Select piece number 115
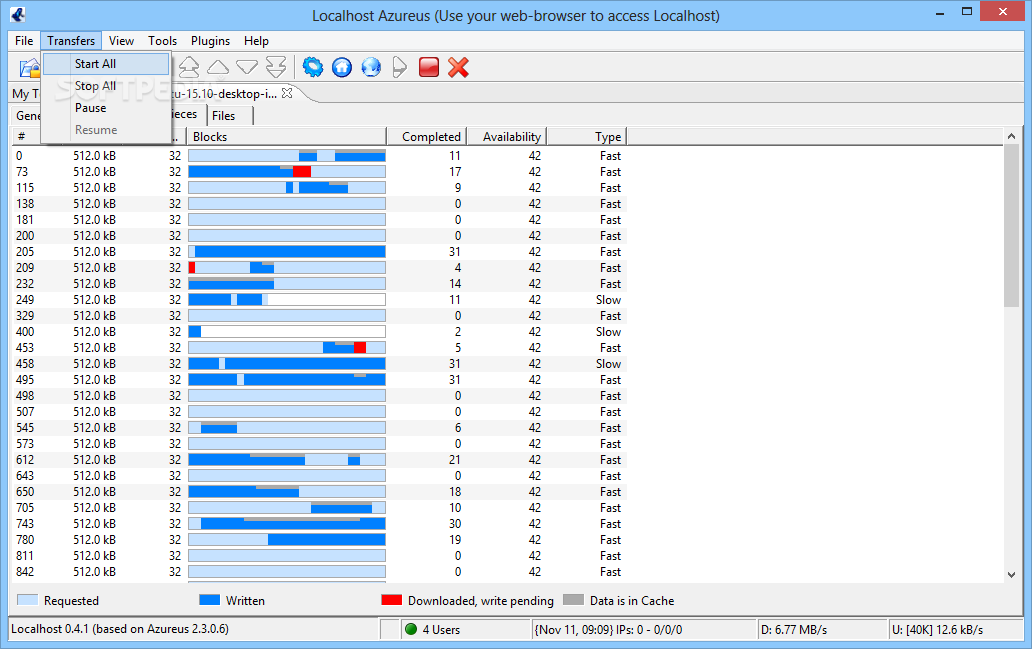Viewport: 1032px width, 649px height. click(x=25, y=188)
